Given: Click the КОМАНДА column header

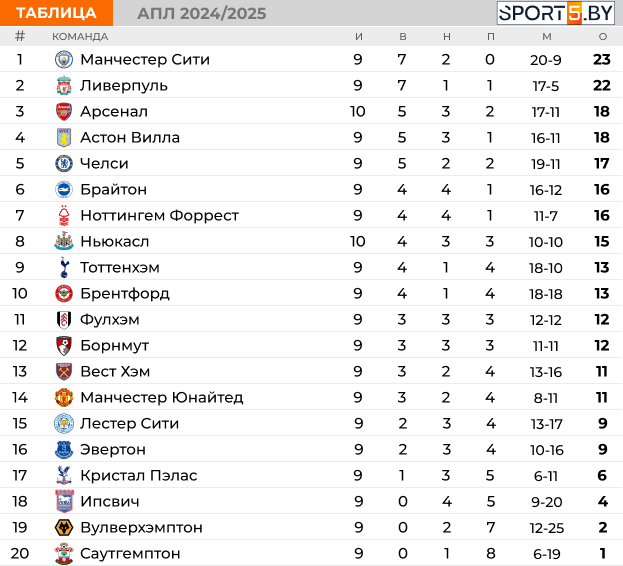Looking at the screenshot, I should (x=80, y=36).
